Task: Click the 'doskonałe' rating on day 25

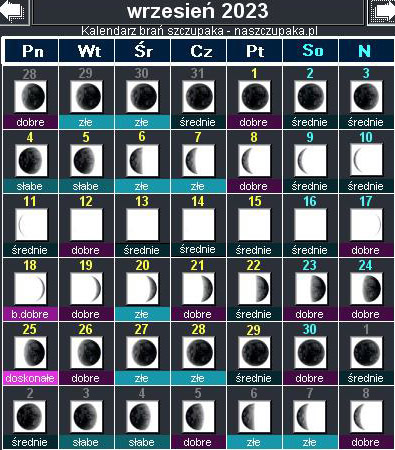Action: click(x=30, y=378)
